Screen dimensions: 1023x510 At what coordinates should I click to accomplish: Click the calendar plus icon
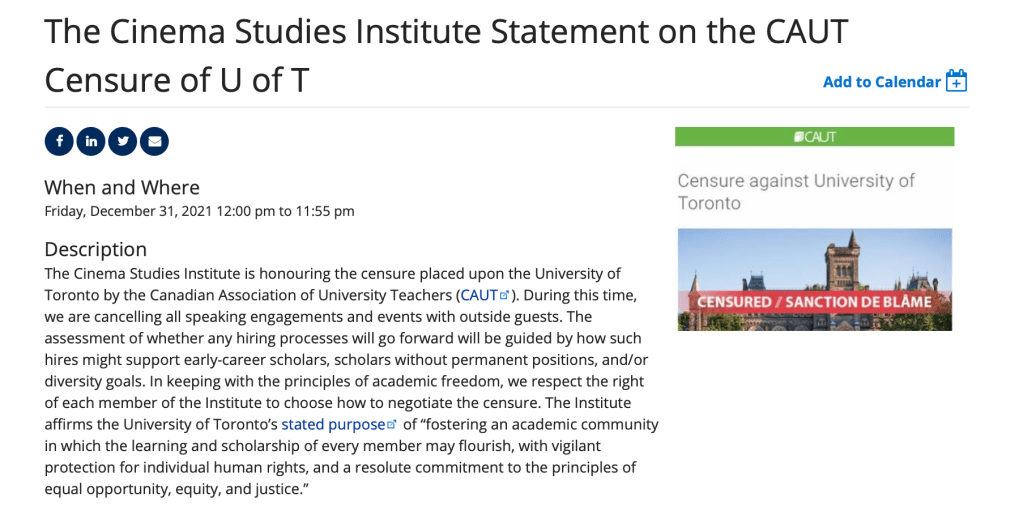956,81
